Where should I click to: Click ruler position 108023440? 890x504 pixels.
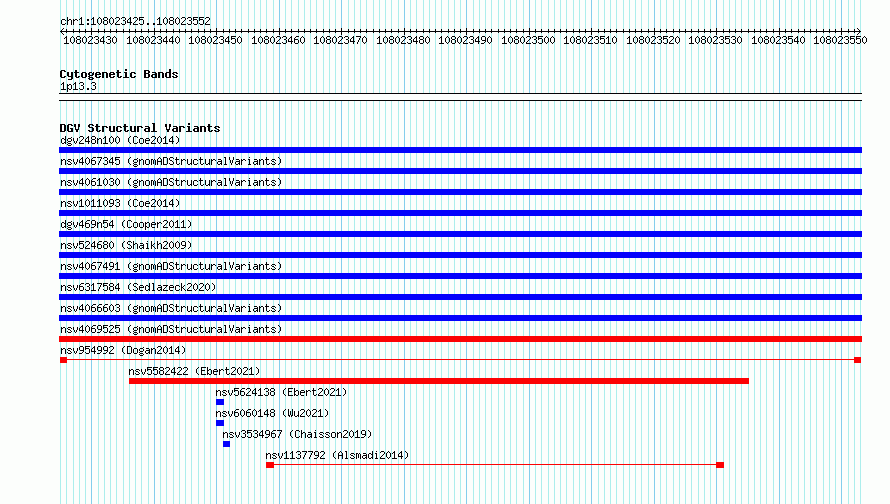pyautogui.click(x=153, y=40)
